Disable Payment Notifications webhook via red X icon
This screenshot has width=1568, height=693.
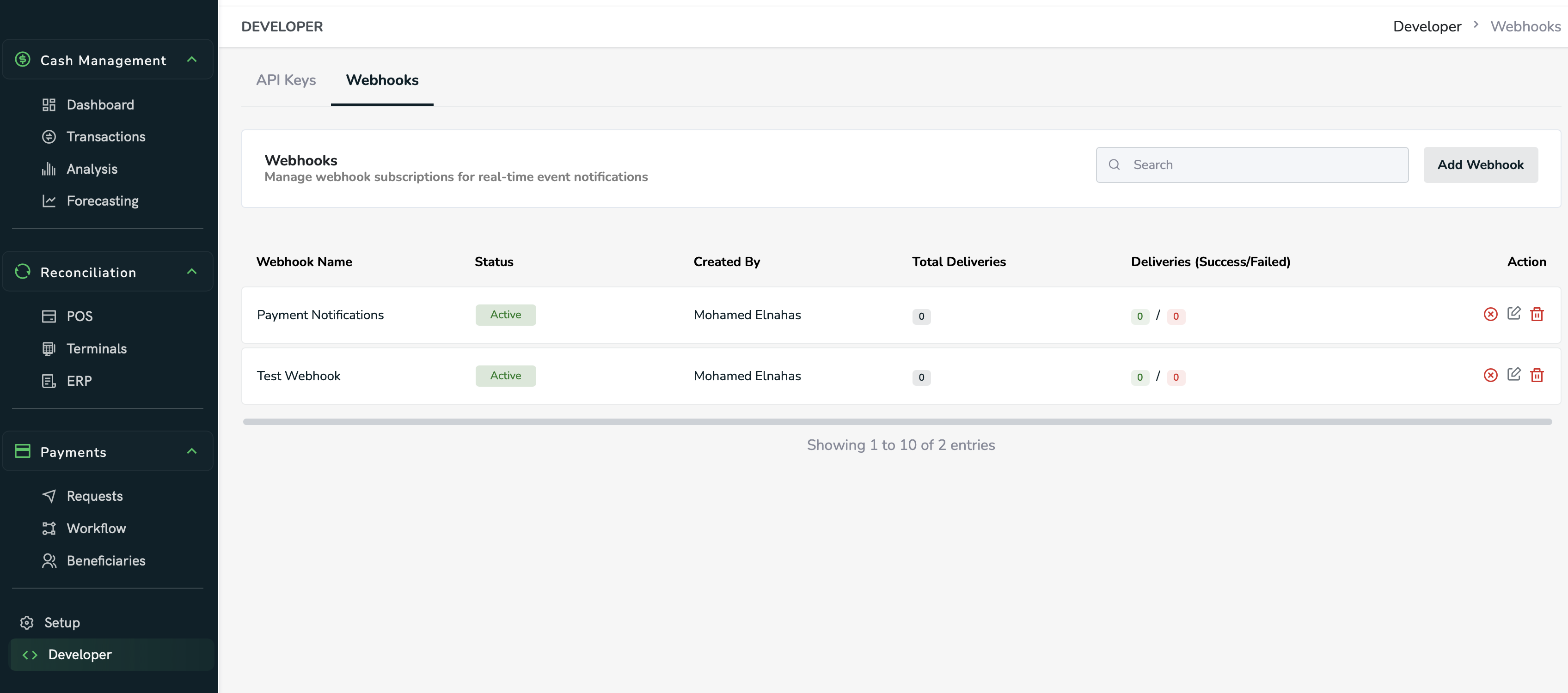1490,314
